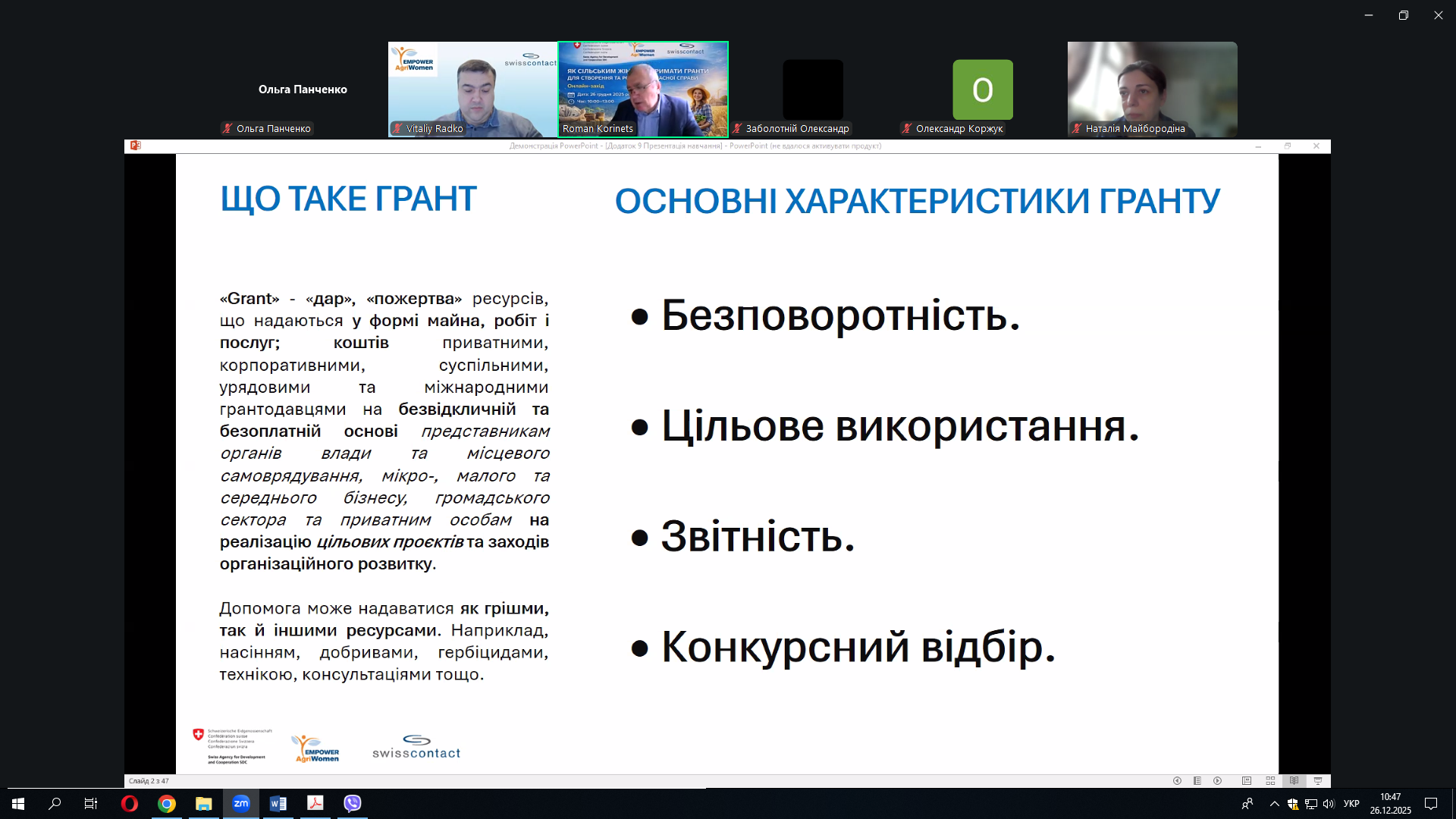
Task: Select the Reading View icon
Action: click(1294, 781)
